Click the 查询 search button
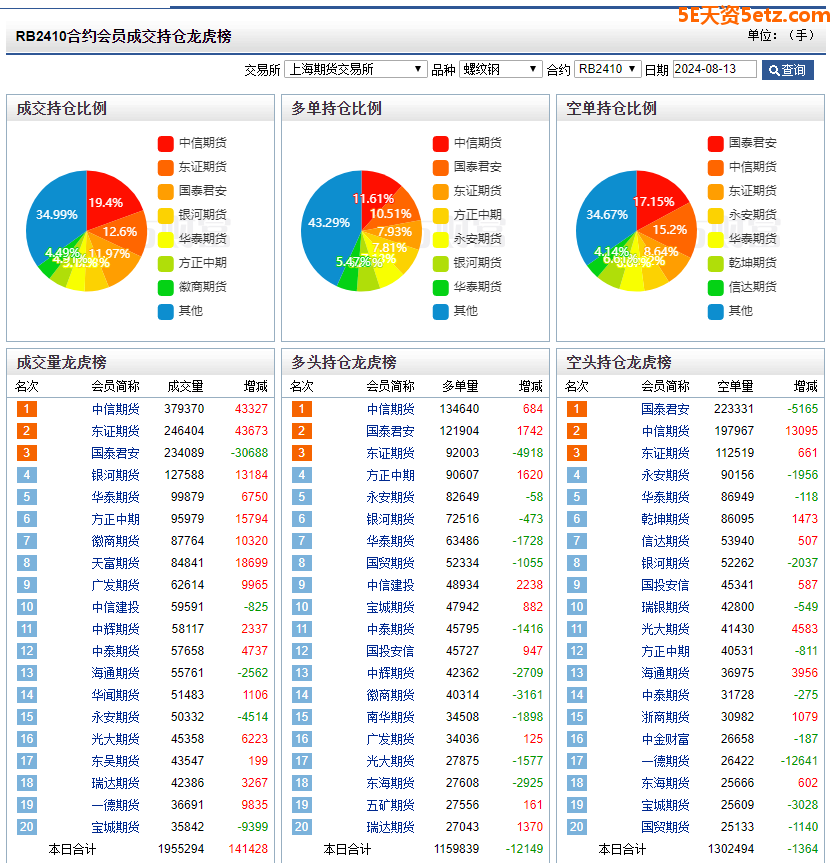 788,70
